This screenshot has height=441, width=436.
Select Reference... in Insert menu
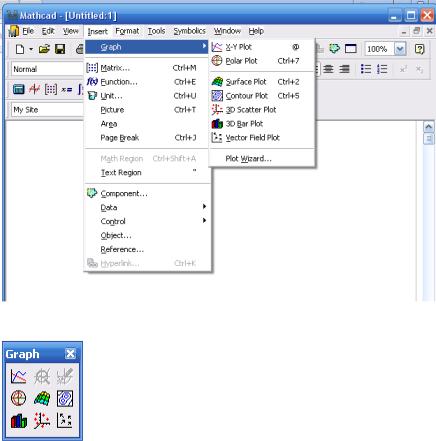[148, 249]
